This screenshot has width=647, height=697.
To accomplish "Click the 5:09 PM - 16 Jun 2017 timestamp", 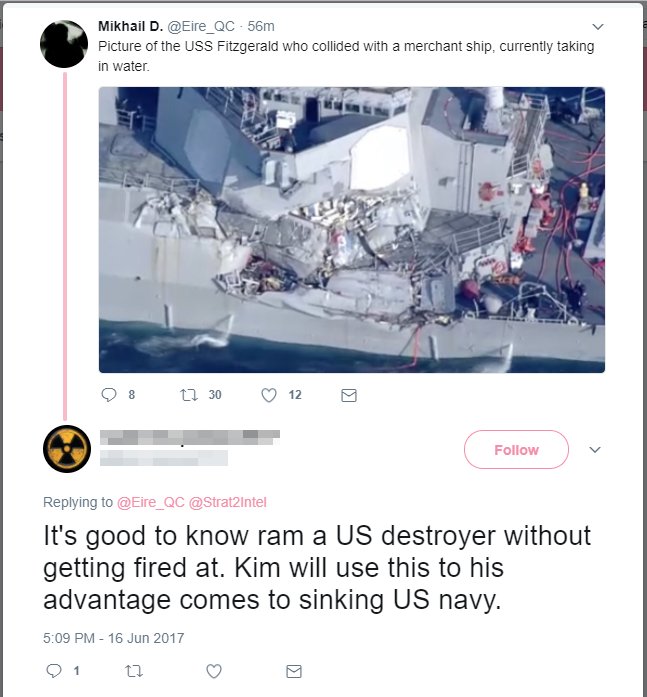I will pos(114,638).
